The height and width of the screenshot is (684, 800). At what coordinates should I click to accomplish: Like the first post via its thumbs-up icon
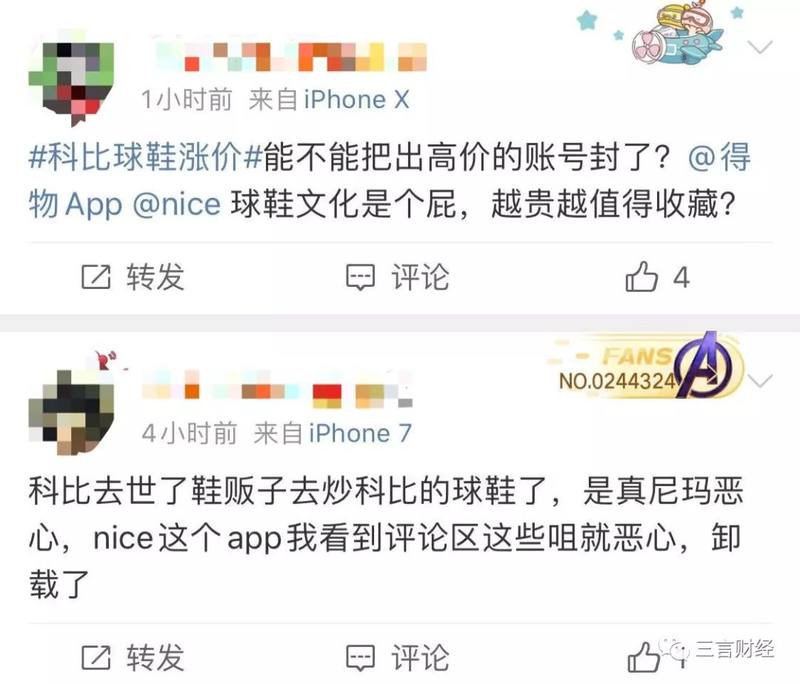click(x=641, y=276)
